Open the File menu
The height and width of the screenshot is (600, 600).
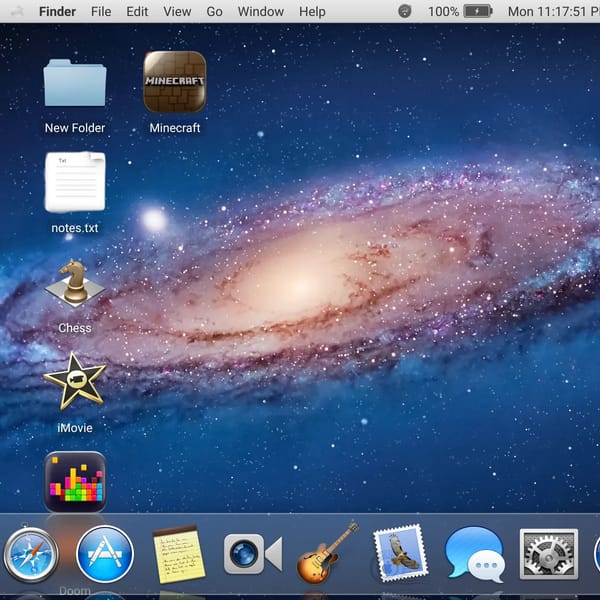tap(101, 11)
